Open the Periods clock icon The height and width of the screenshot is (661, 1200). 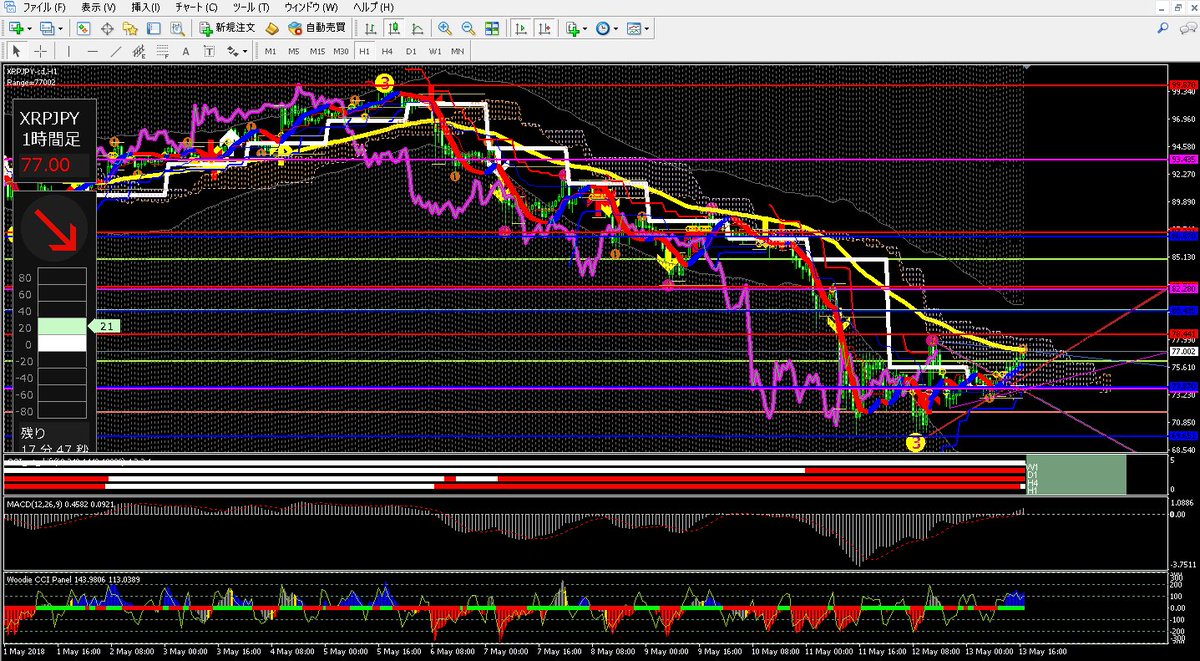click(604, 29)
